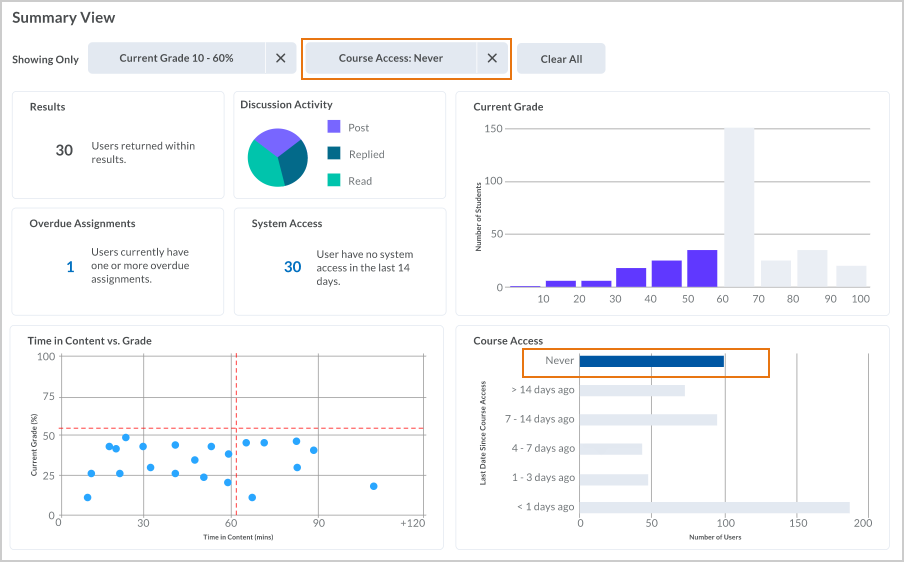Click the < 1 days ago access bar

(x=714, y=507)
